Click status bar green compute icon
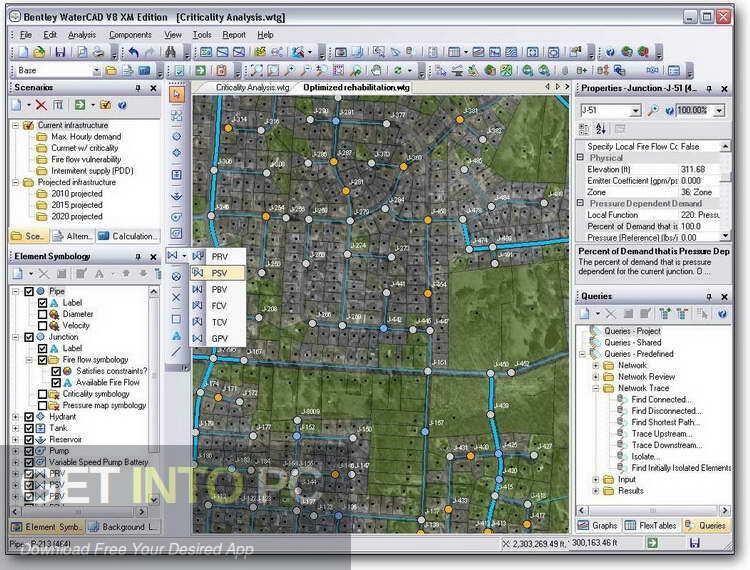This screenshot has height=570, width=750. pyautogui.click(x=652, y=543)
